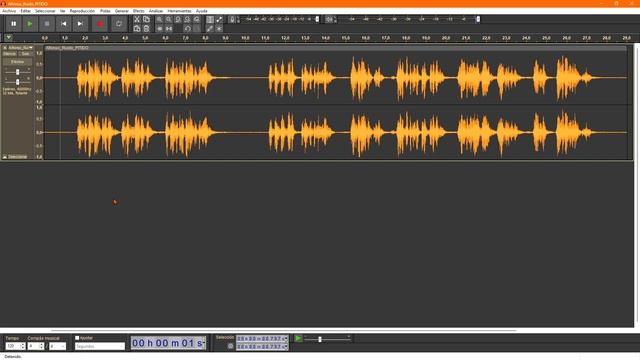Silence the selected audio
This screenshot has width=640, height=360.
coord(169,29)
